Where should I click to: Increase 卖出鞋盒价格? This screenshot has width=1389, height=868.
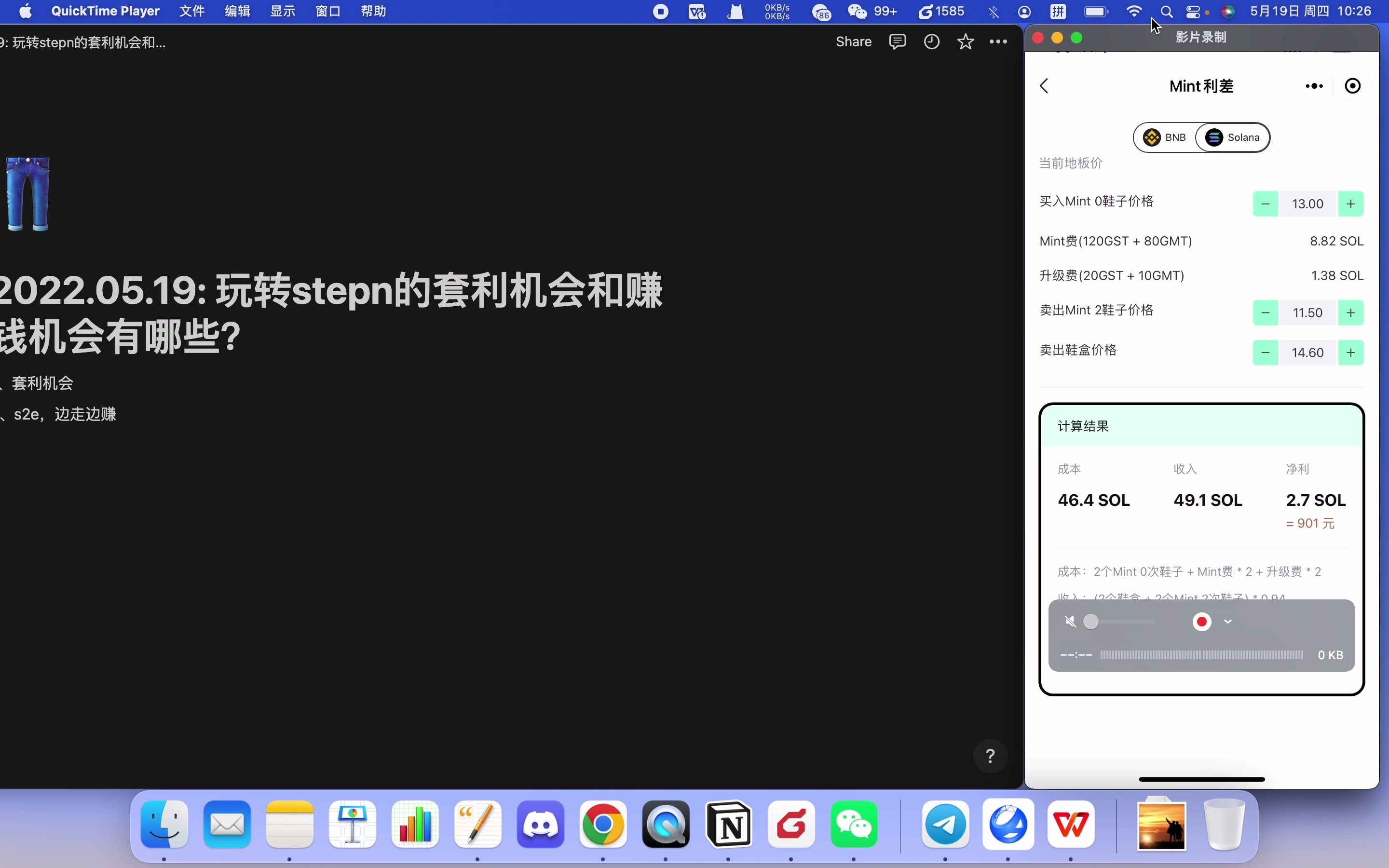click(x=1350, y=353)
